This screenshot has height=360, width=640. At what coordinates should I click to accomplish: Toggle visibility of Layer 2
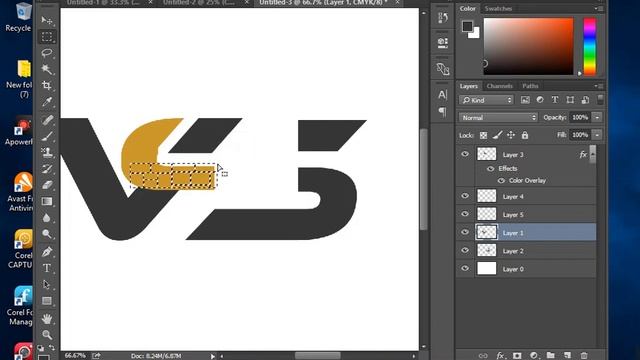(465, 251)
